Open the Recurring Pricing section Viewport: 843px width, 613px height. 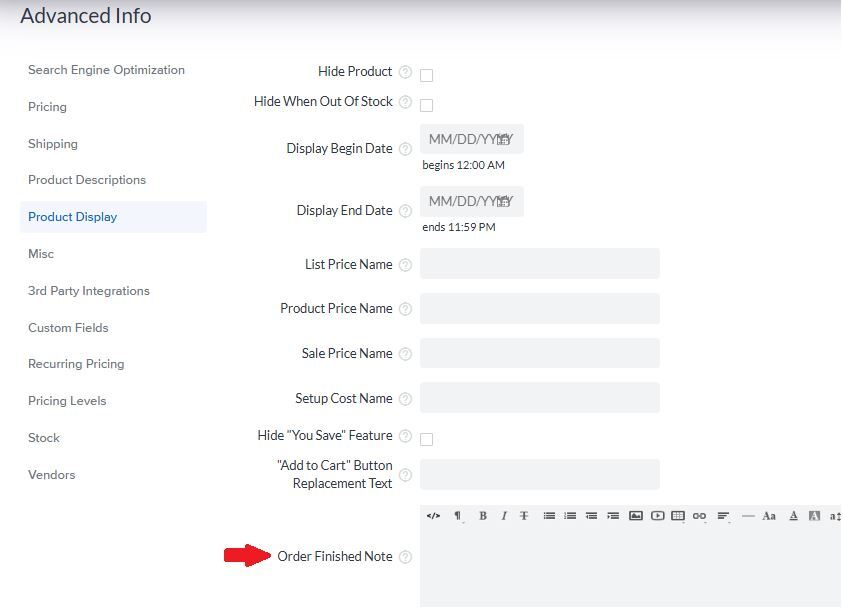(x=76, y=364)
